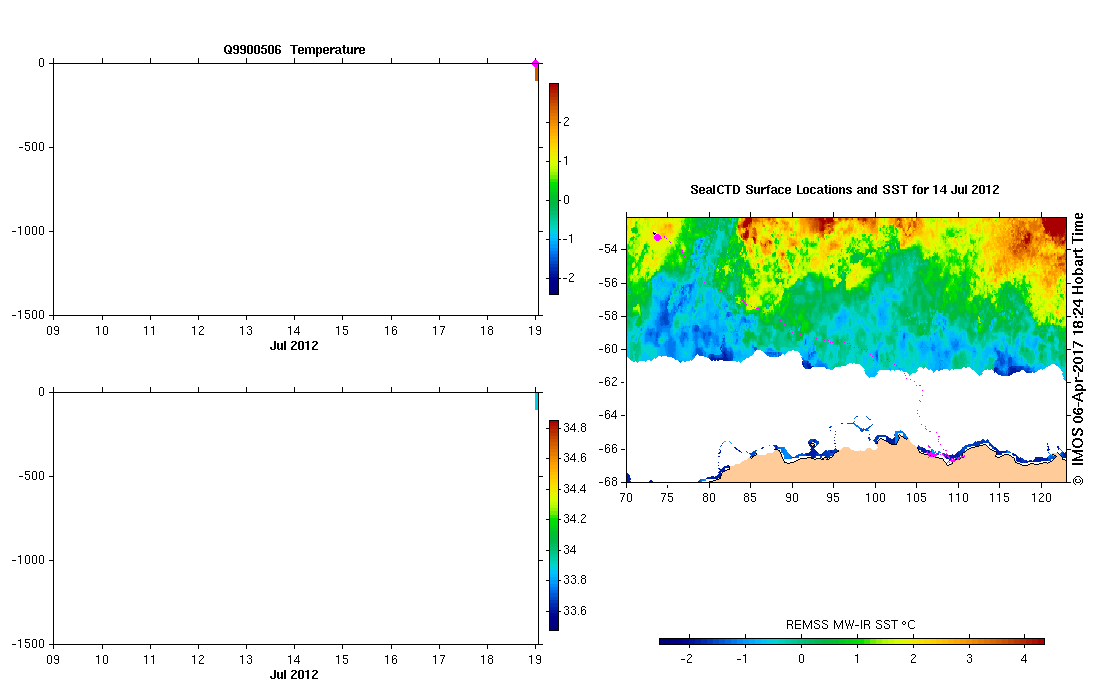Click the '4' tick on the SST color bar

1024,659
